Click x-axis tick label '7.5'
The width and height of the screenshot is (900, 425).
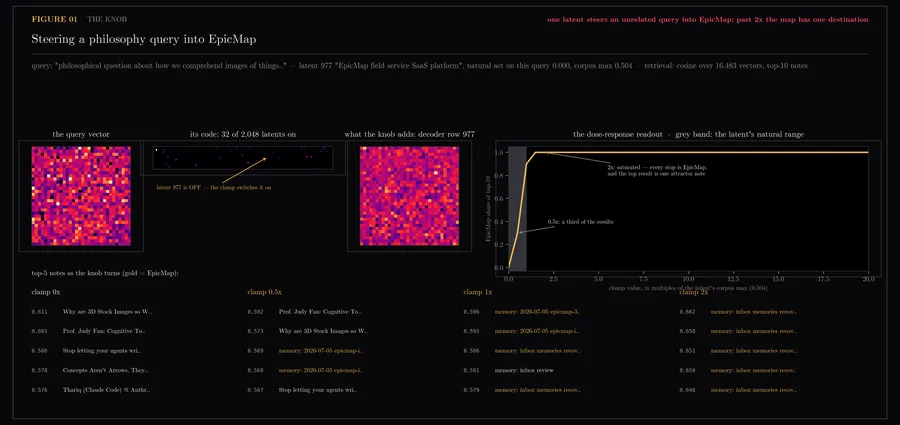coord(643,279)
